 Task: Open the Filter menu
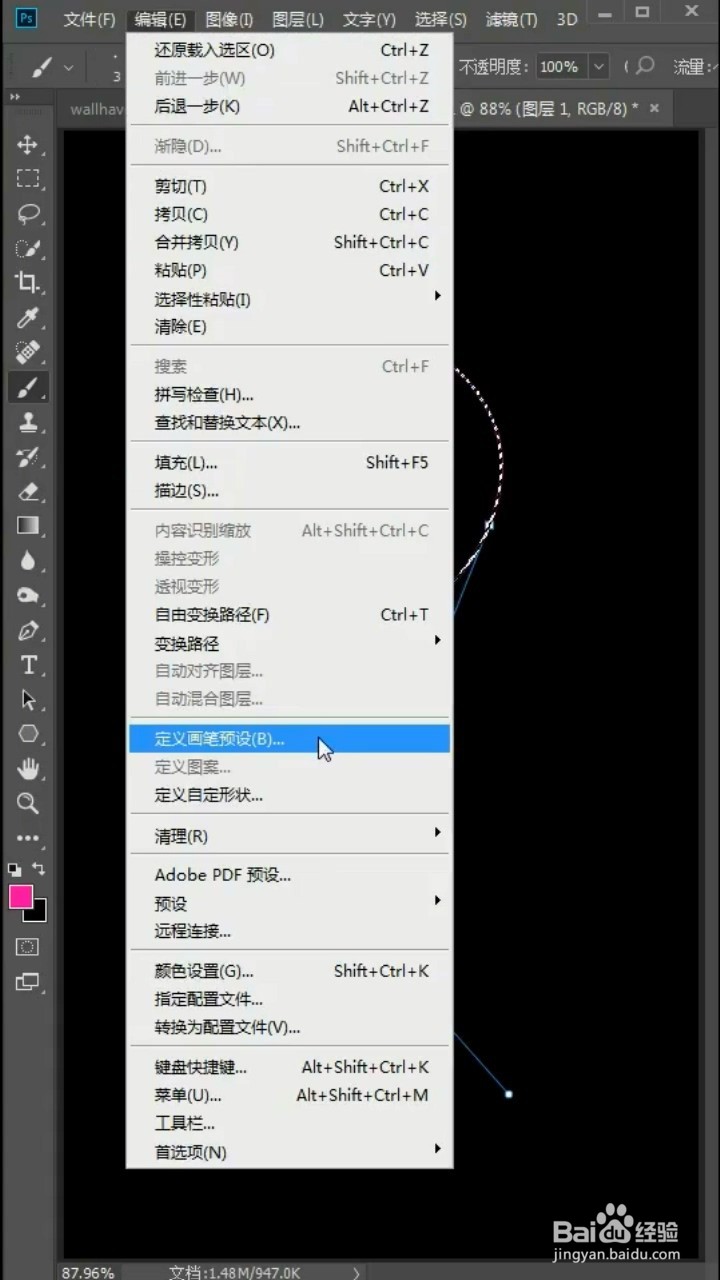tap(511, 19)
